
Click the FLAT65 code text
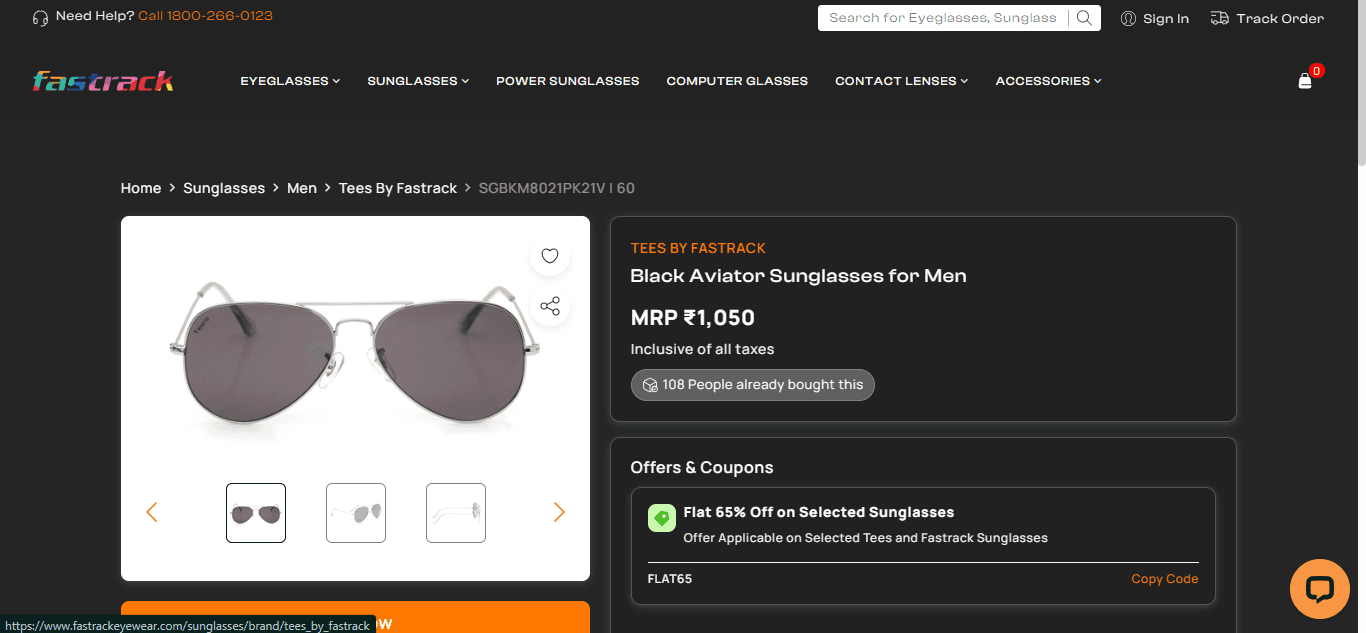coord(670,579)
